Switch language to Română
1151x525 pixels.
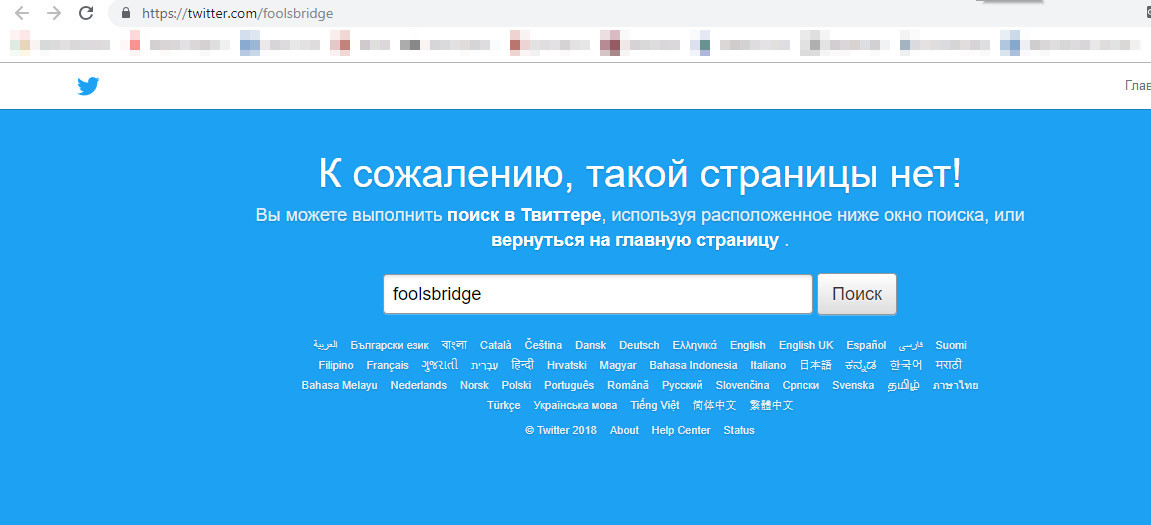pos(628,385)
